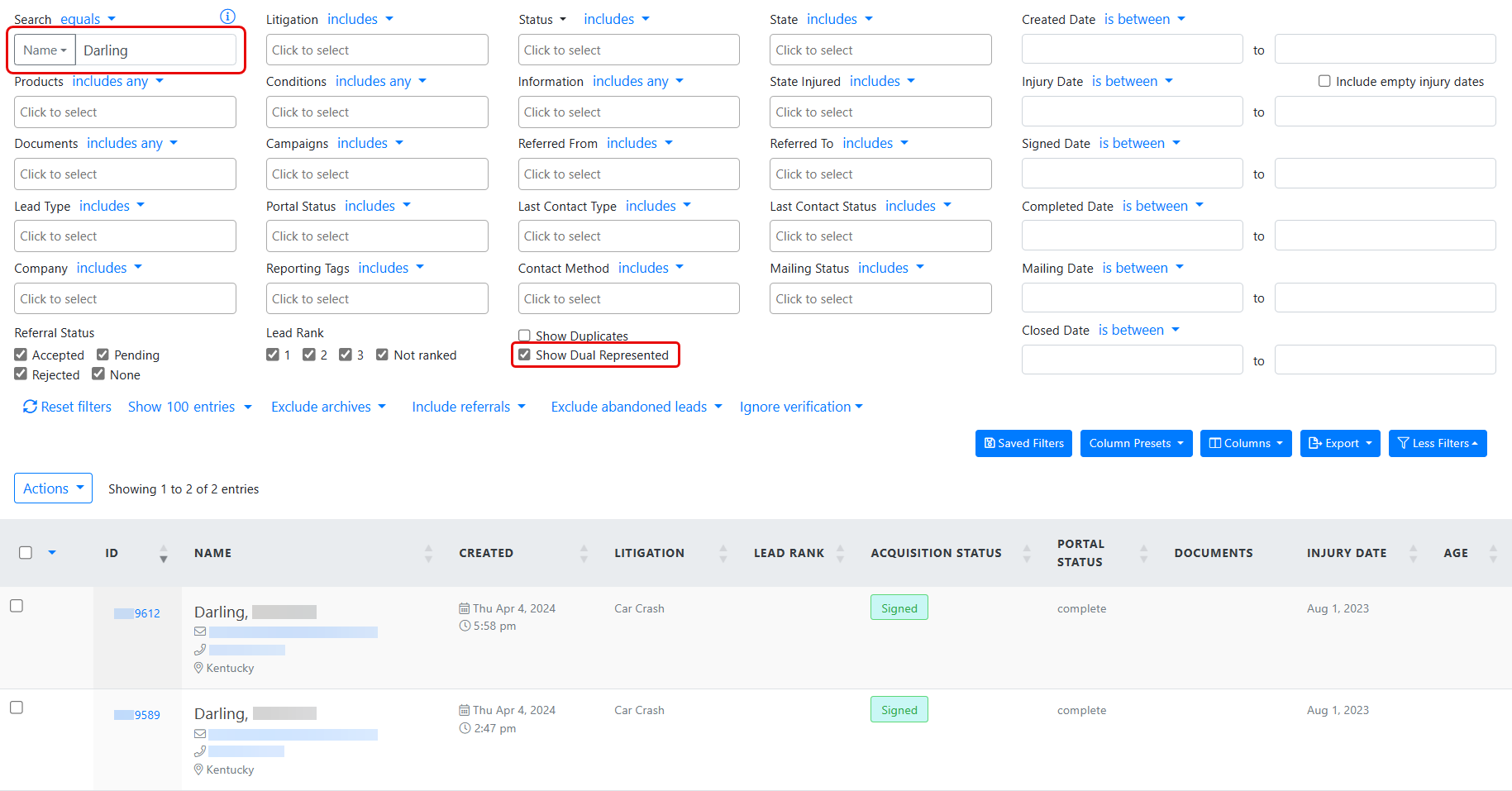Click the Name column sort icon
Viewport: 1512px width, 791px height.
[x=428, y=554]
